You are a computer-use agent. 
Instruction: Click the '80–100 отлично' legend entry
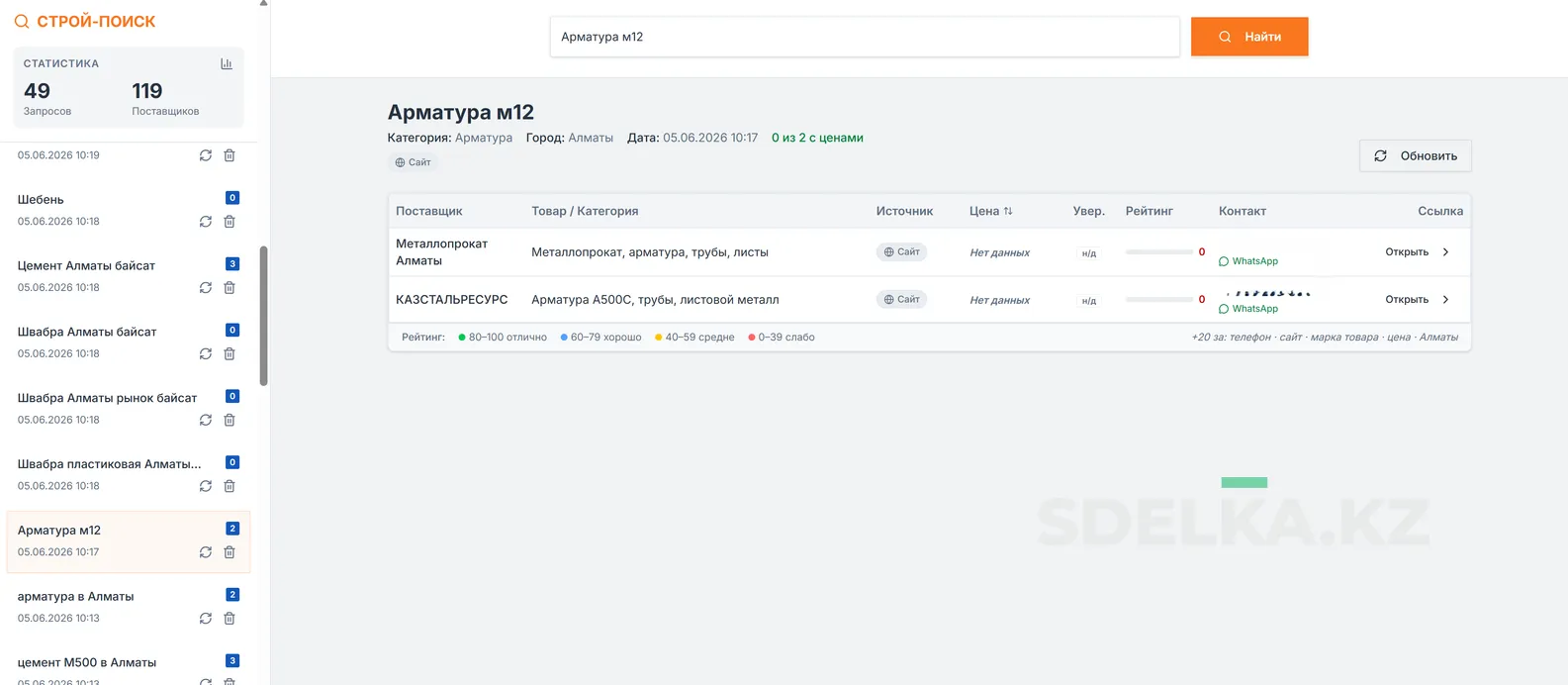tap(503, 338)
